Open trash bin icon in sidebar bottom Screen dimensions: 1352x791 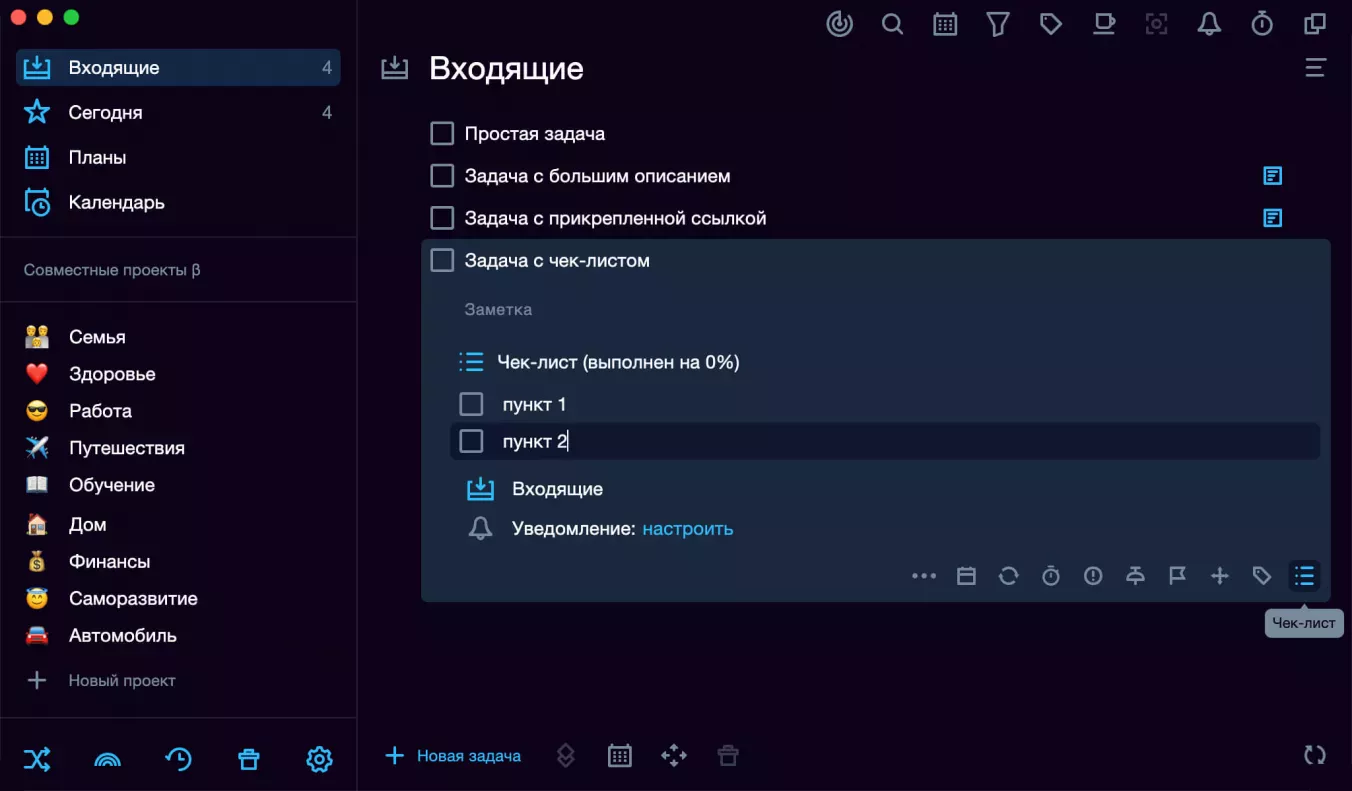(248, 759)
